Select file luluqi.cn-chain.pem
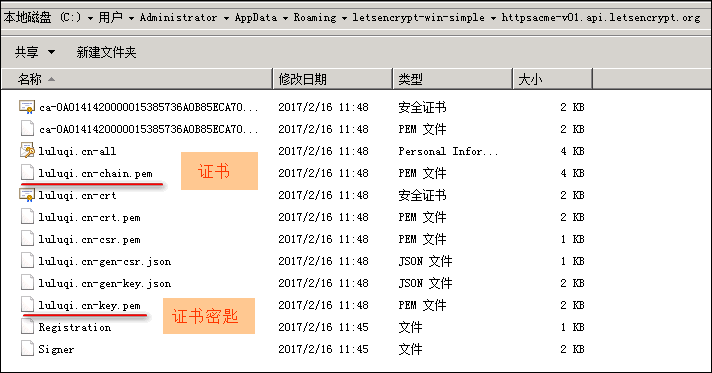The width and height of the screenshot is (712, 373). 95,173
